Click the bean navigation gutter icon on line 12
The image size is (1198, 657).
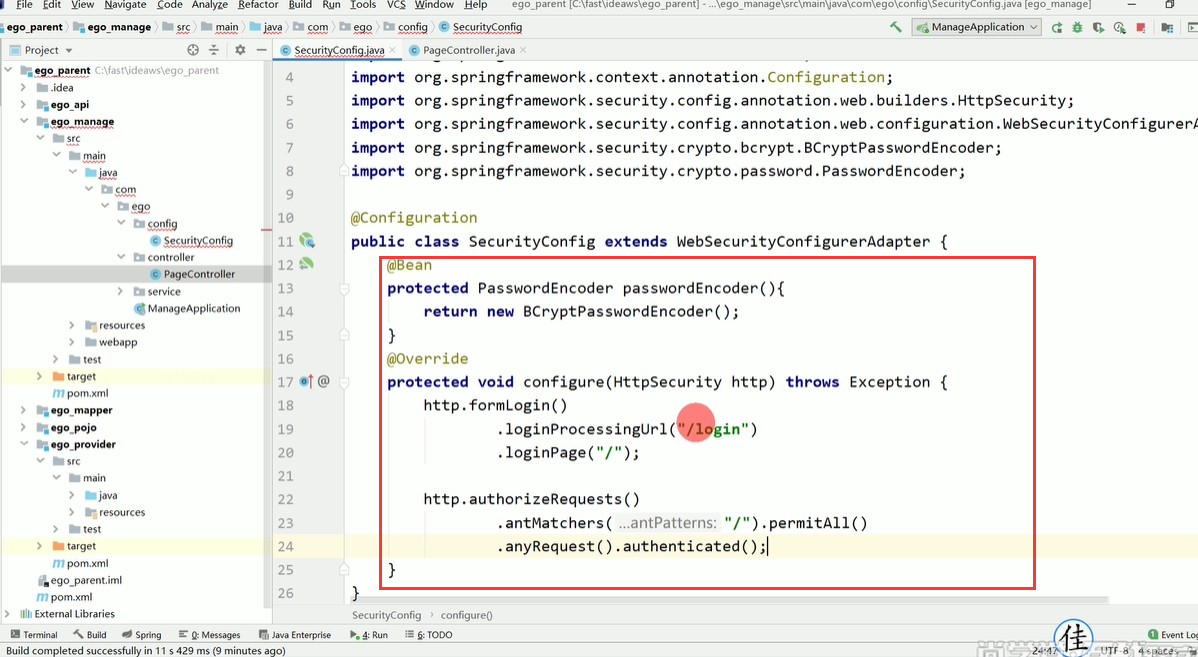(x=306, y=264)
